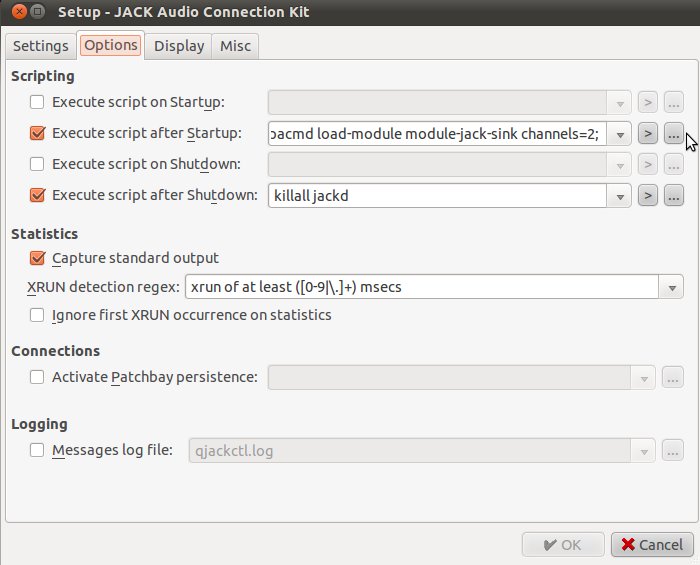Click the > symbols button for script on Shutdown
Image resolution: width=700 pixels, height=565 pixels.
point(648,165)
